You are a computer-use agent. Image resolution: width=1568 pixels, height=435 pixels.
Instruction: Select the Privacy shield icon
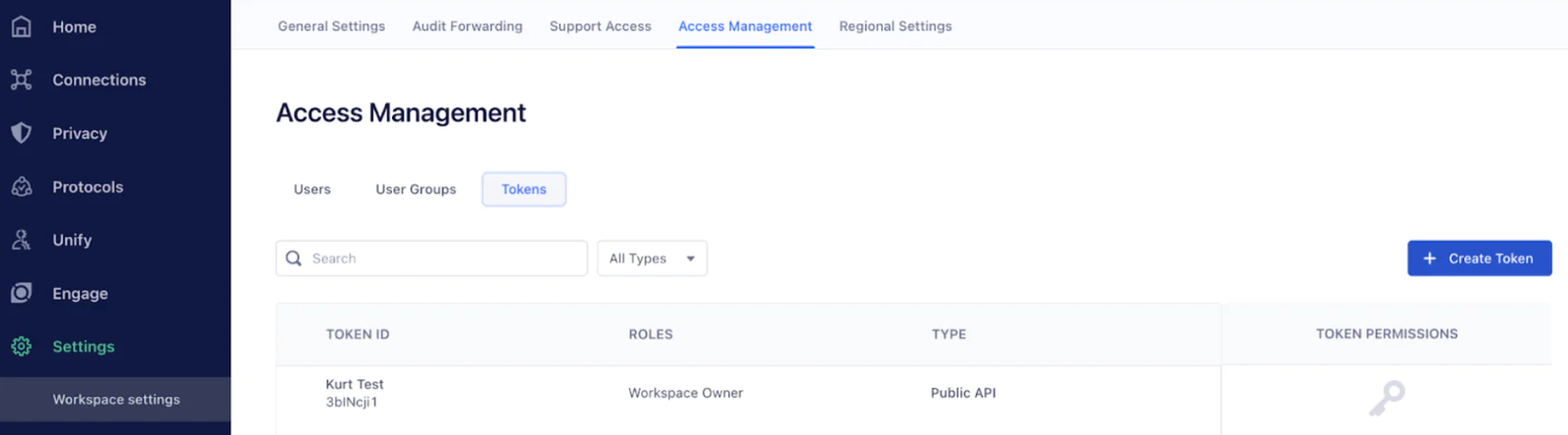[x=22, y=133]
